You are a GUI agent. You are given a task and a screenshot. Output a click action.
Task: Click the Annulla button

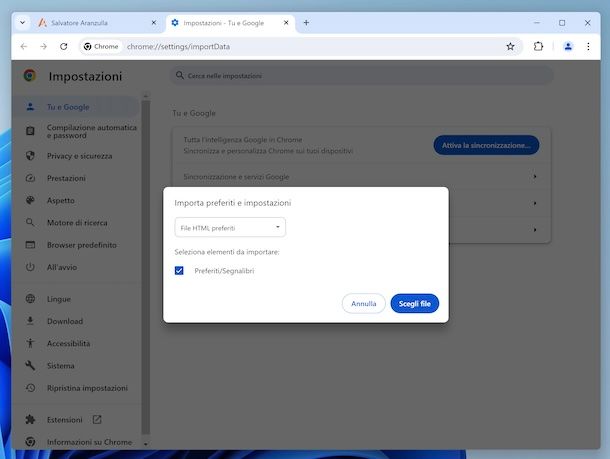coord(364,303)
